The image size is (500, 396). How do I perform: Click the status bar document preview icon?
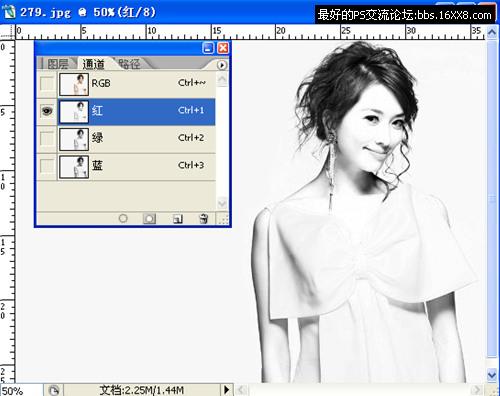[54, 390]
